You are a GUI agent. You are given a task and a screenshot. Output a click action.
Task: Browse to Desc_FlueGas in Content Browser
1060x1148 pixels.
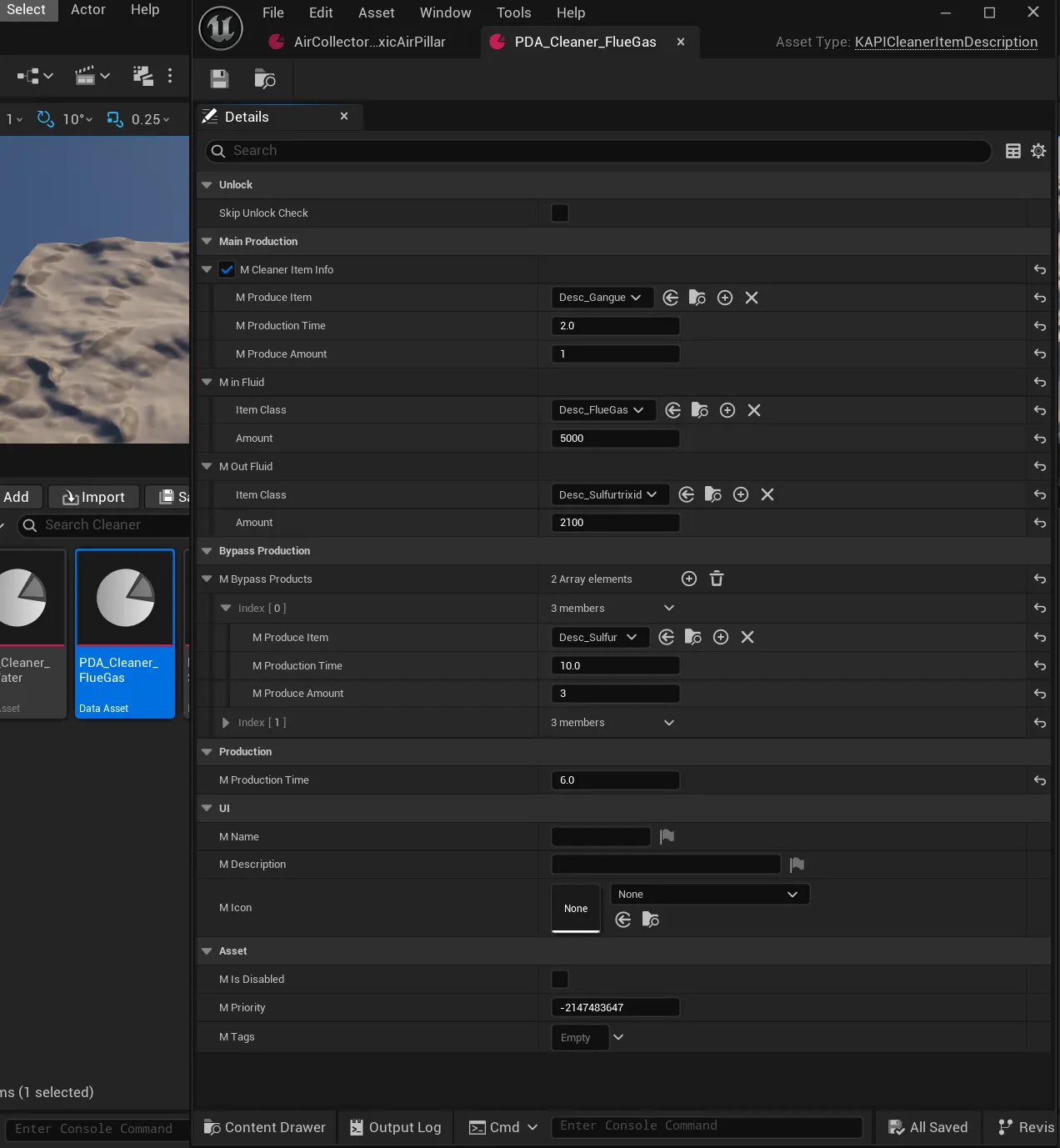[700, 410]
